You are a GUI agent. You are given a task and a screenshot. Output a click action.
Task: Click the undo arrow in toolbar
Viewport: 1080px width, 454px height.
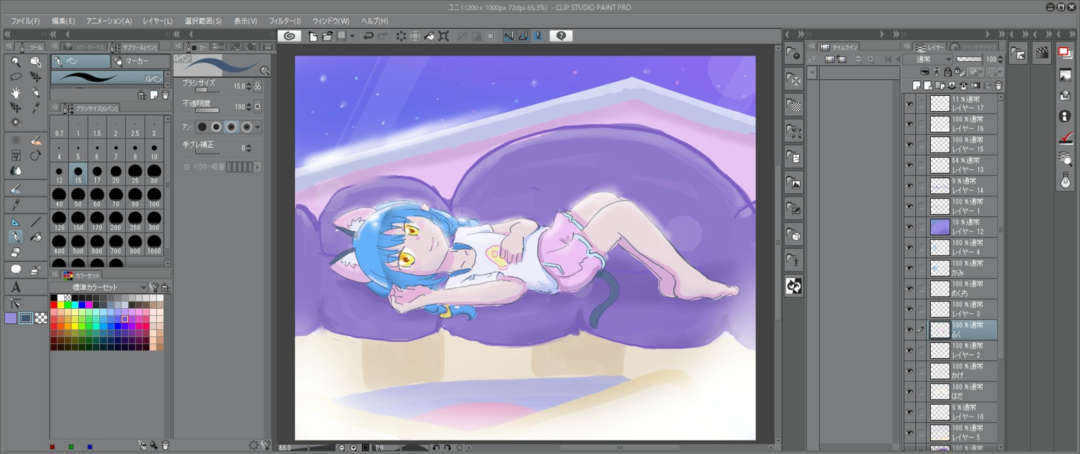point(369,35)
